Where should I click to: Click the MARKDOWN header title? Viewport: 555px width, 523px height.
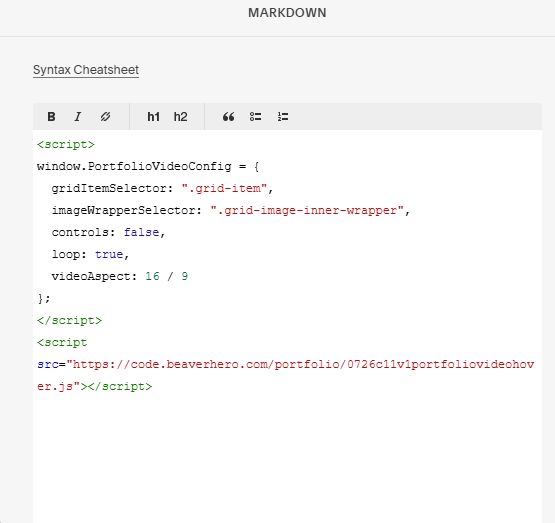coord(287,13)
